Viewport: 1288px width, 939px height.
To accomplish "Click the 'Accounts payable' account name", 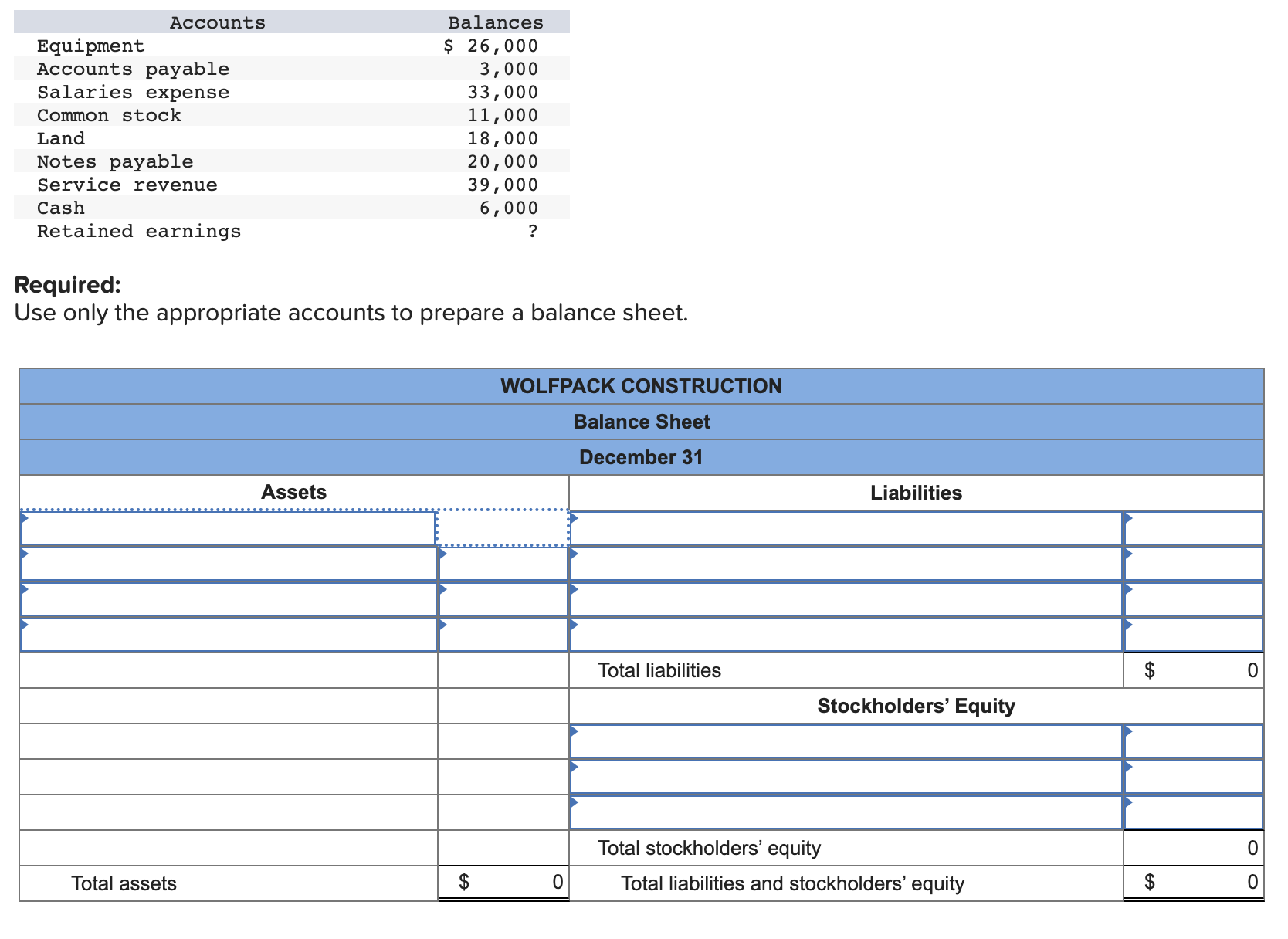I will pos(134,69).
